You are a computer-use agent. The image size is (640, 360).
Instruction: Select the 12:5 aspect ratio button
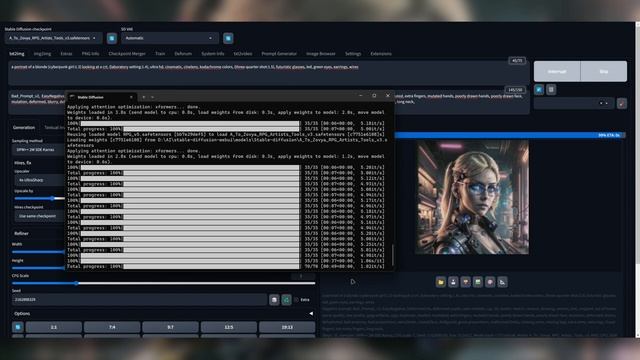pyautogui.click(x=229, y=327)
